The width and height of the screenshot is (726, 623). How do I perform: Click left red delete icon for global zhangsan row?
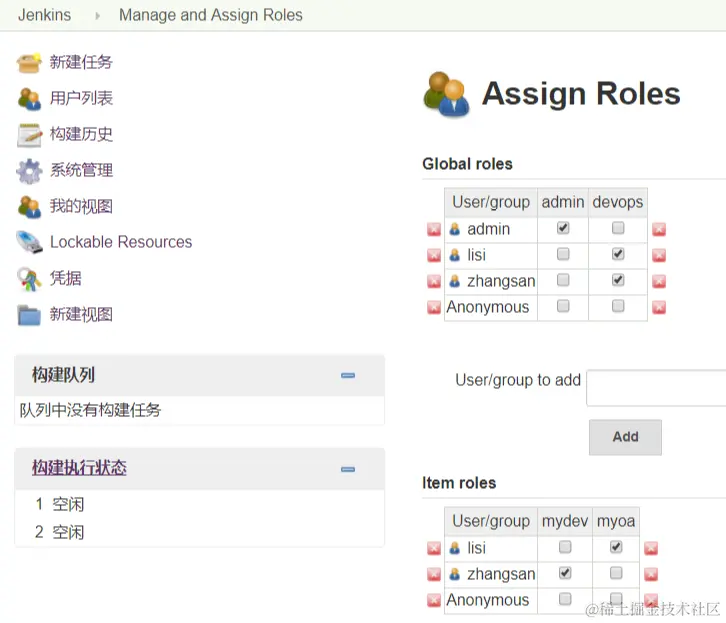click(434, 281)
